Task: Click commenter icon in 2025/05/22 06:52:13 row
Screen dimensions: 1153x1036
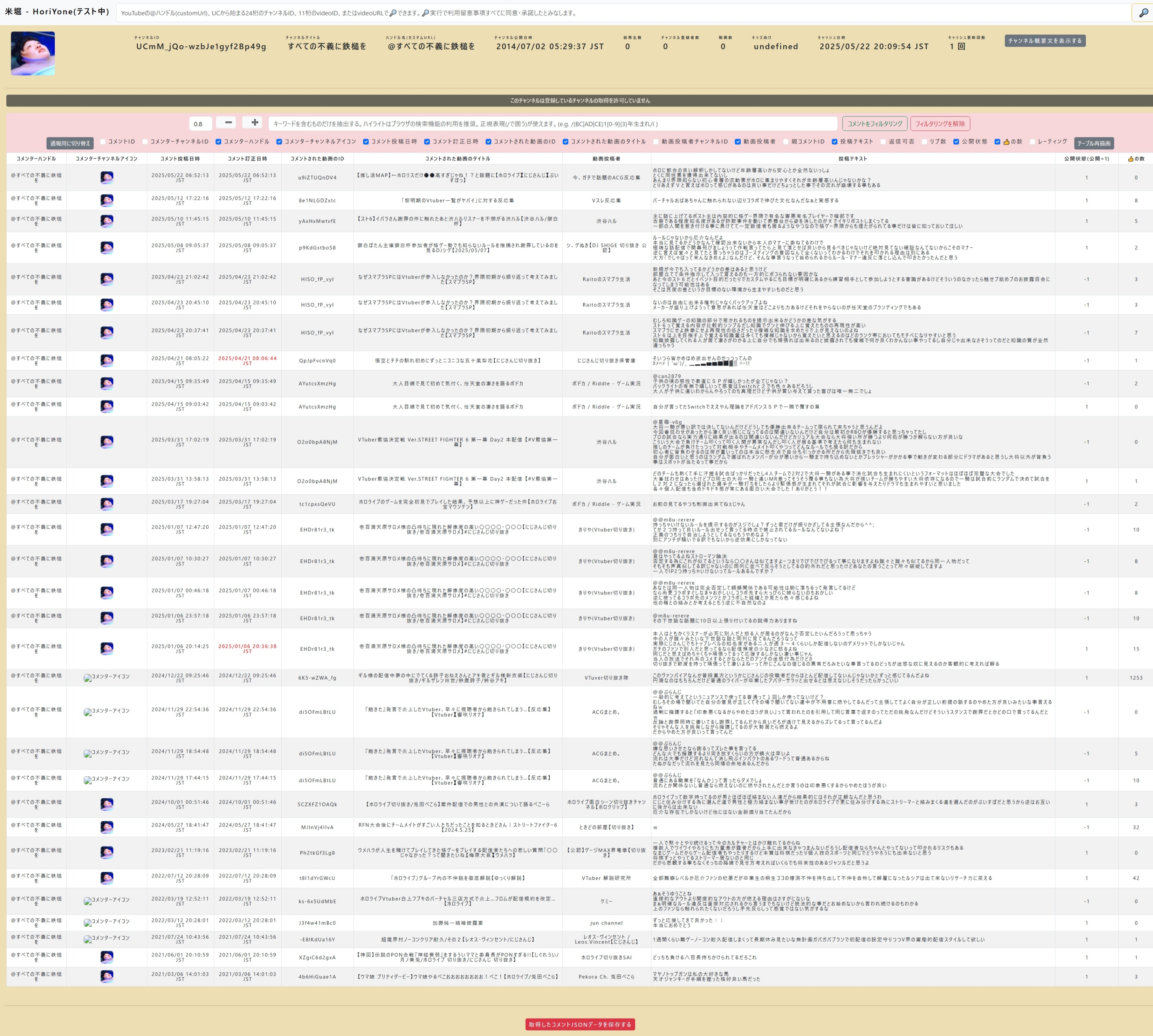Action: coord(106,178)
